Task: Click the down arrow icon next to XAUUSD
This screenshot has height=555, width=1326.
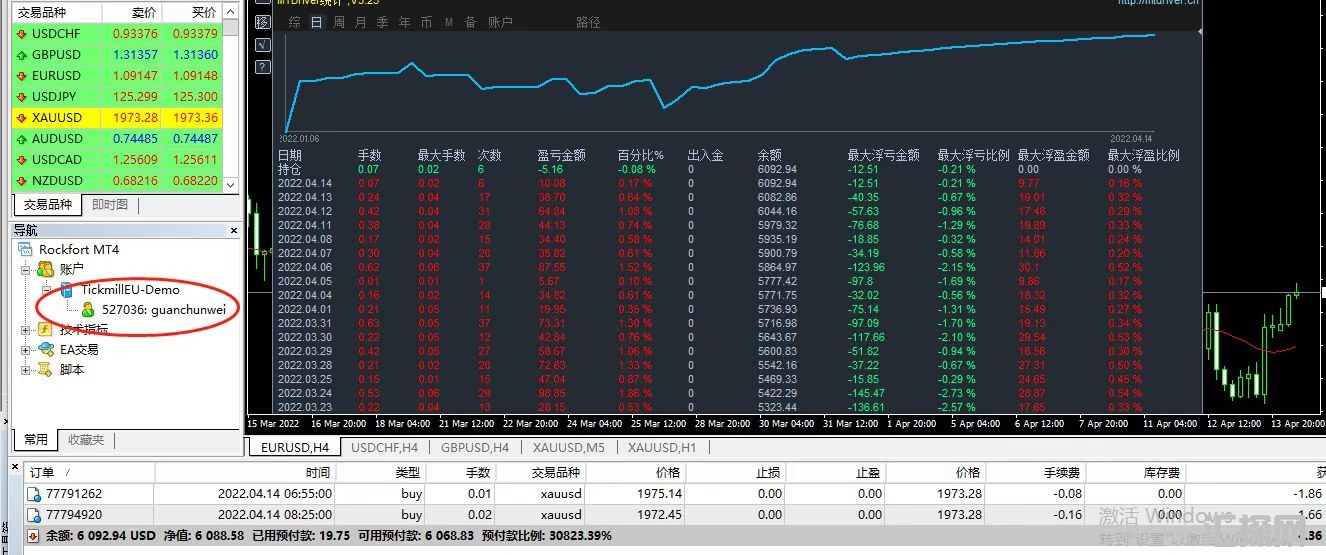Action: 20,118
